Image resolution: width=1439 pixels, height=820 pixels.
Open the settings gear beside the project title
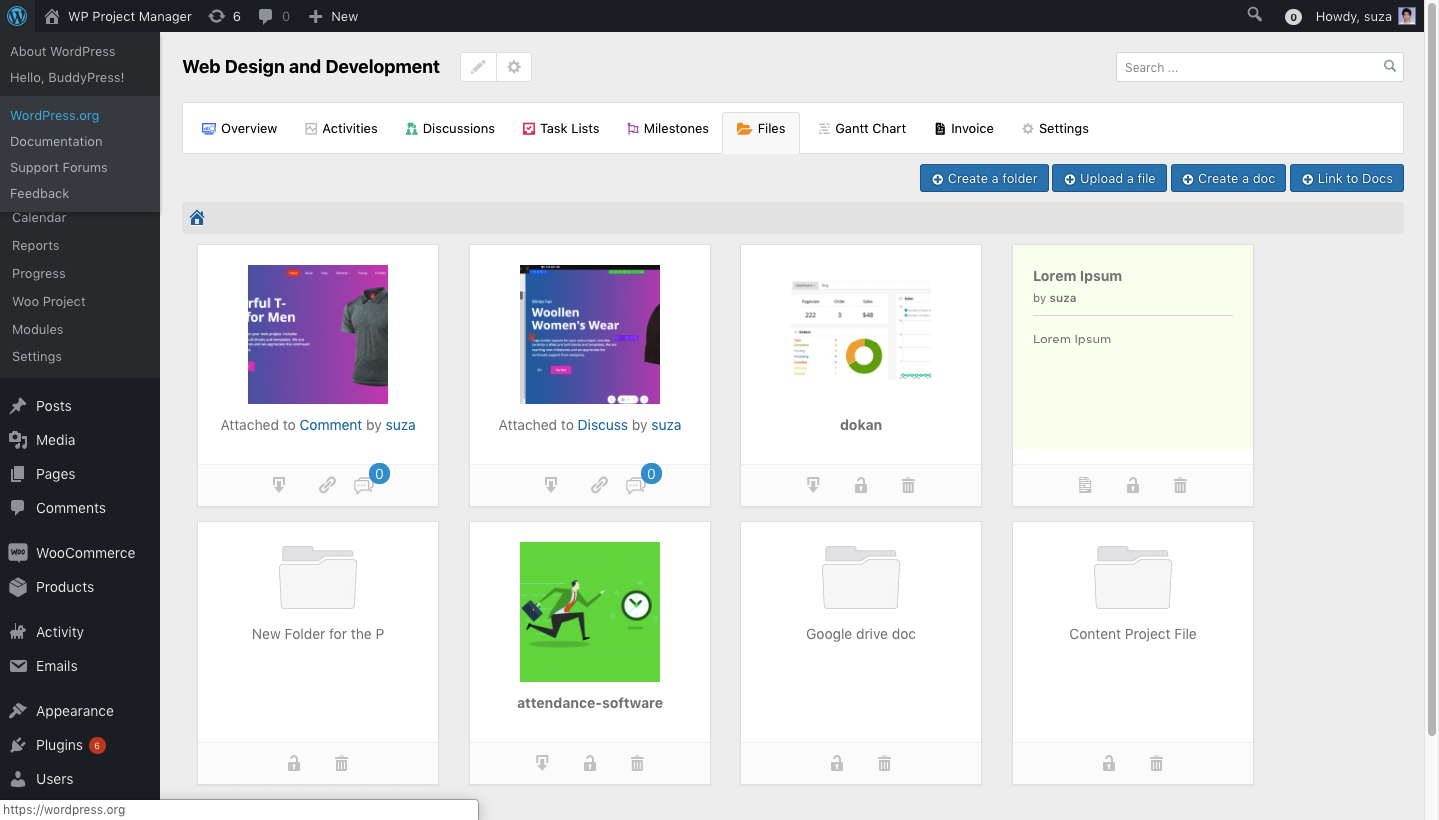[x=513, y=66]
